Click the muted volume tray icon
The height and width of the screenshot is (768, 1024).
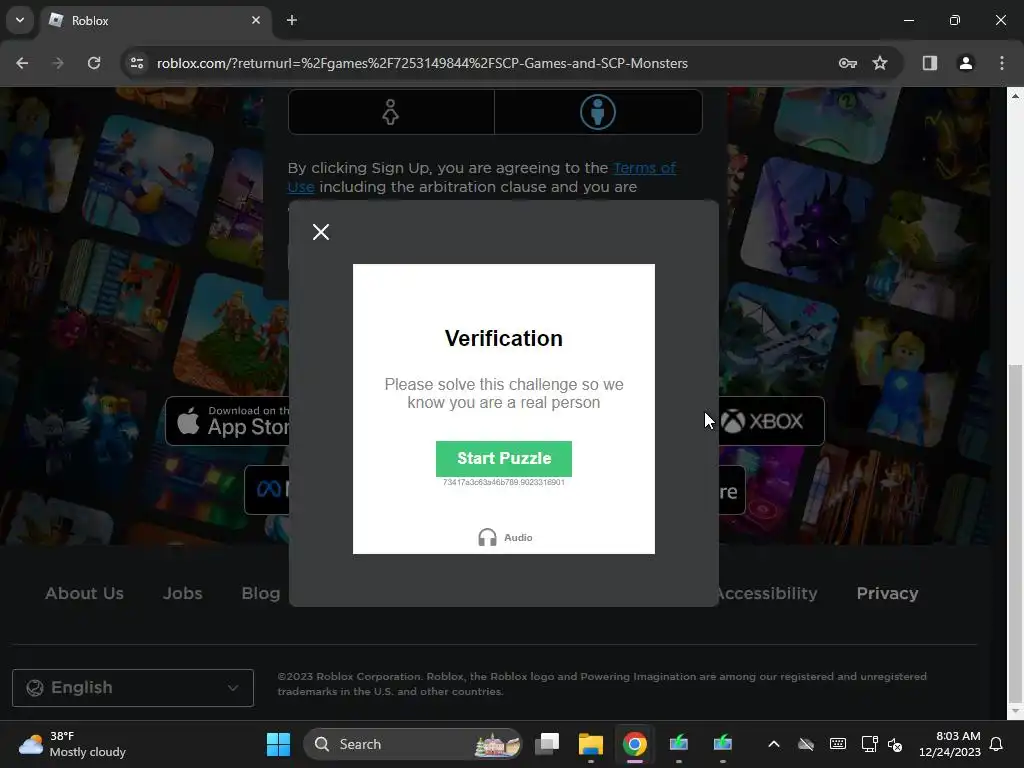895,744
